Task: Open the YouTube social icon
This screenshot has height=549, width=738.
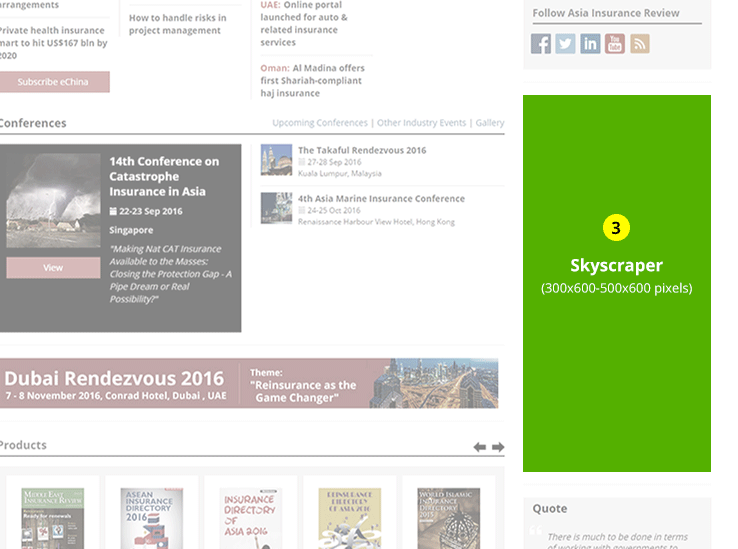Action: pyautogui.click(x=615, y=44)
